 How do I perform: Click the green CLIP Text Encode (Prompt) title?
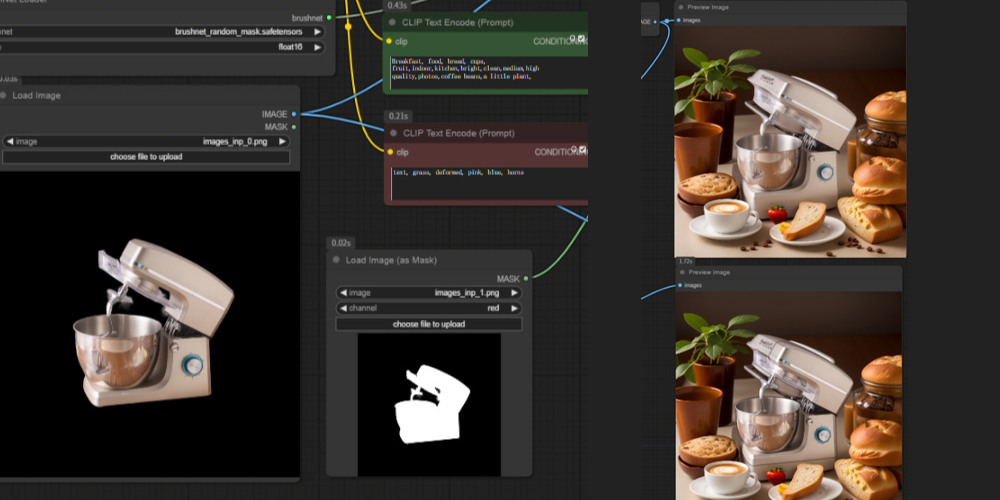click(x=457, y=22)
